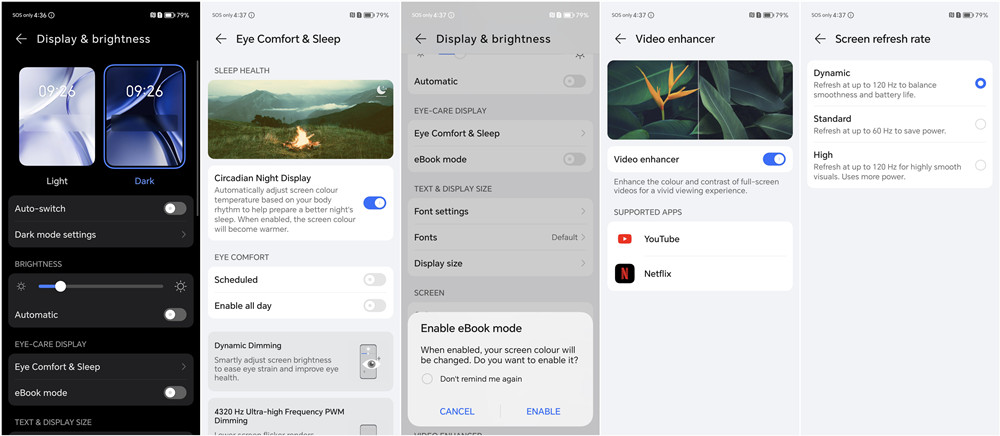
Task: Turn off Video enhancer switch
Action: (774, 159)
